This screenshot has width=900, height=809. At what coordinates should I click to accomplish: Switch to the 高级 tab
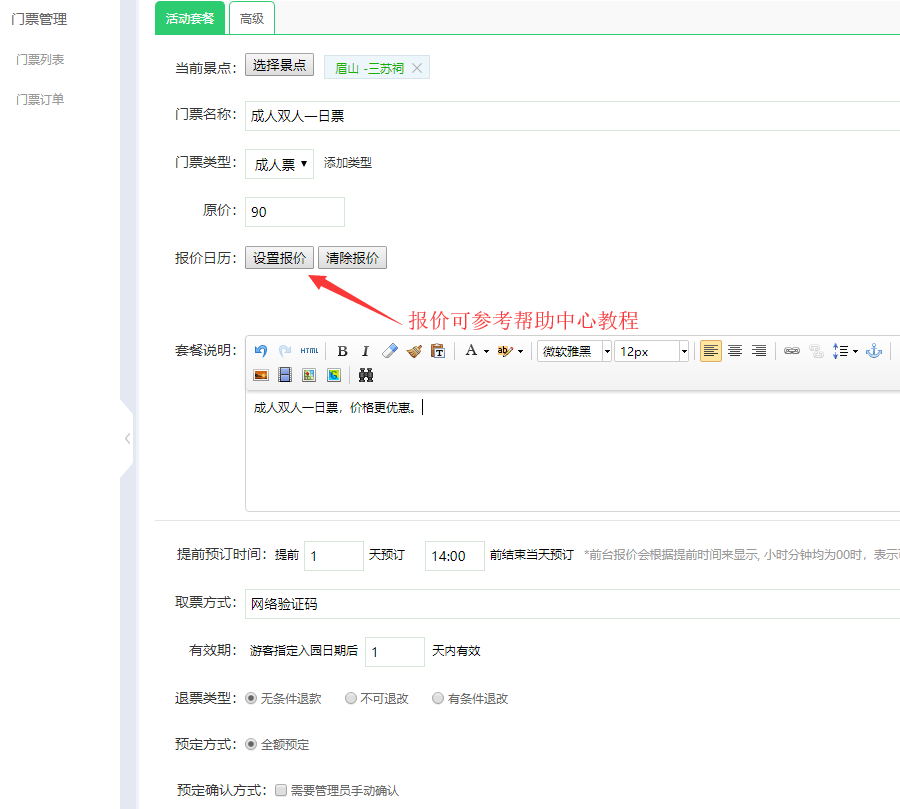pos(251,18)
